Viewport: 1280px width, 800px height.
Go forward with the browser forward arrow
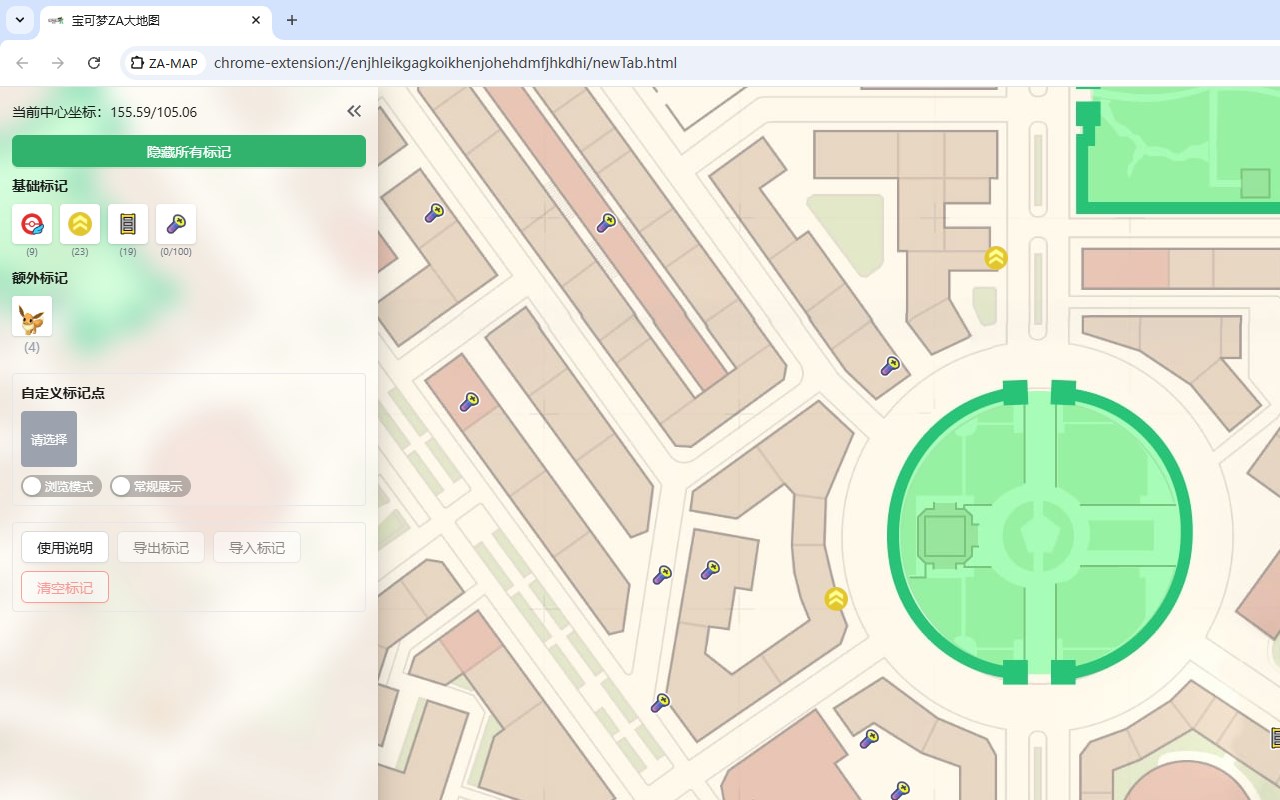(x=58, y=63)
